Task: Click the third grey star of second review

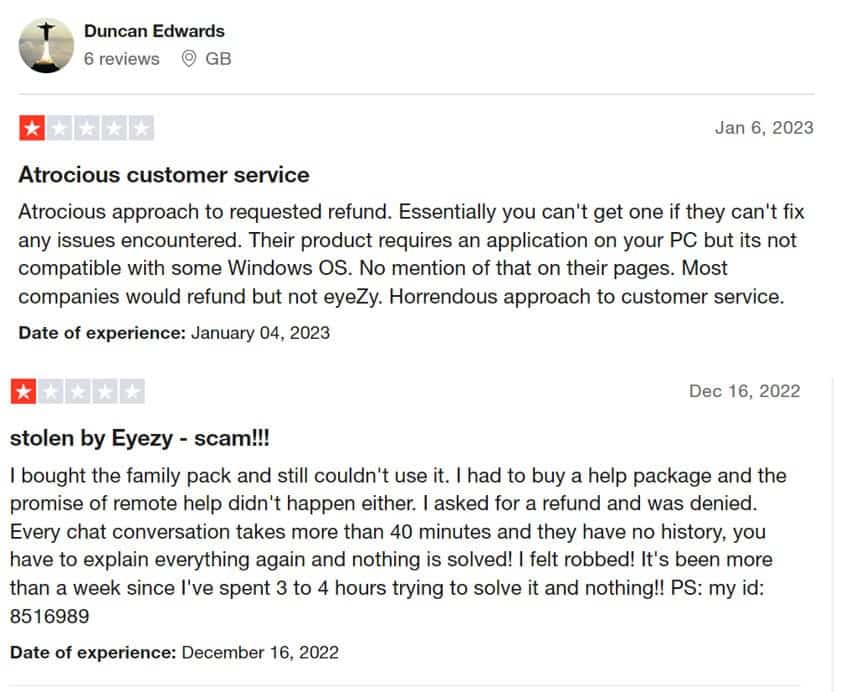Action: click(78, 392)
